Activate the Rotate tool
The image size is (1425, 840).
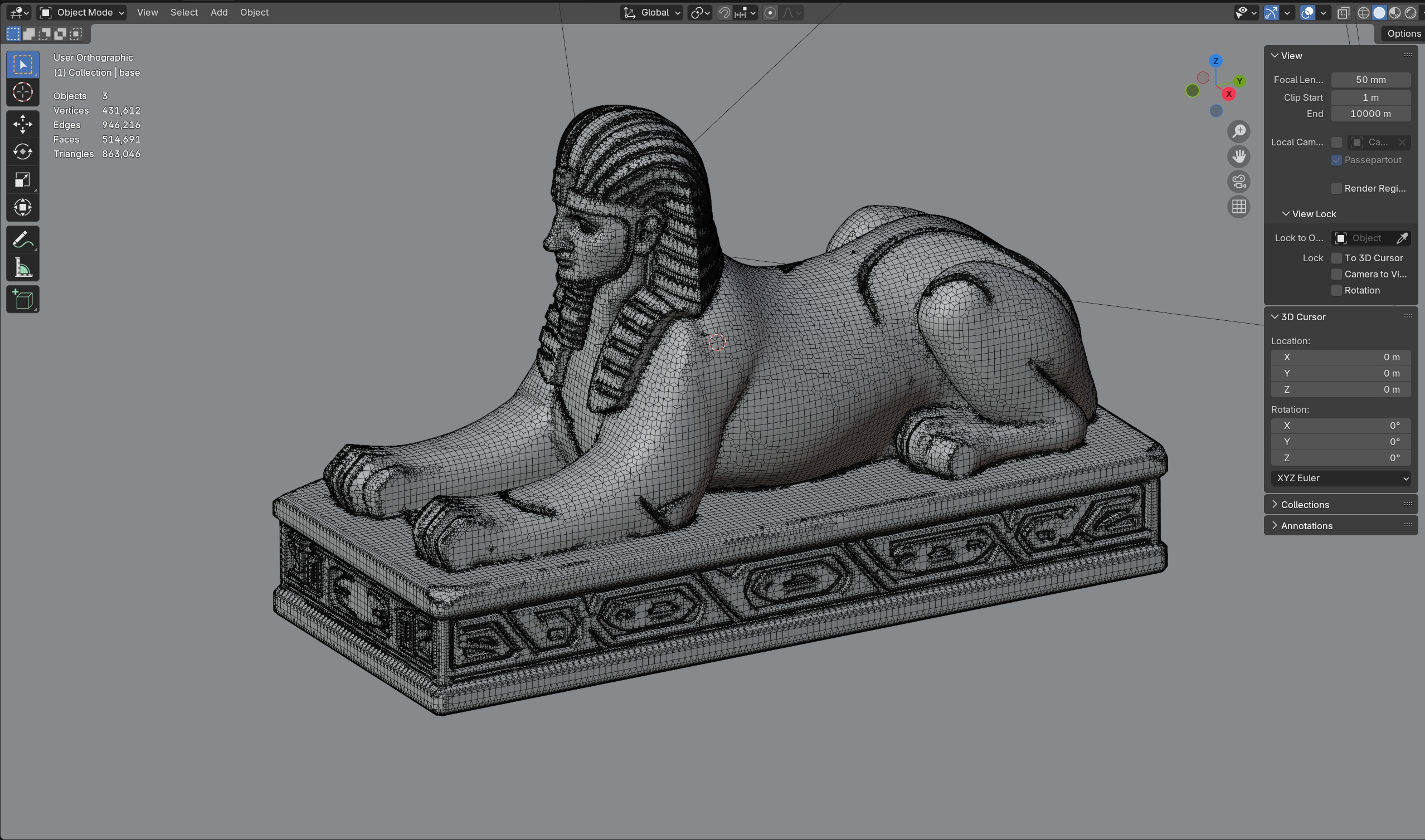pos(23,152)
